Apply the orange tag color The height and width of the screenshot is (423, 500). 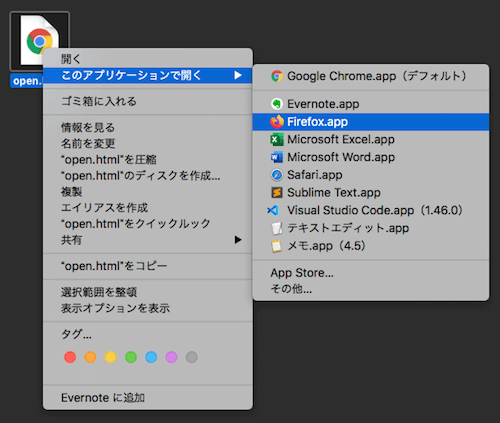coord(90,357)
